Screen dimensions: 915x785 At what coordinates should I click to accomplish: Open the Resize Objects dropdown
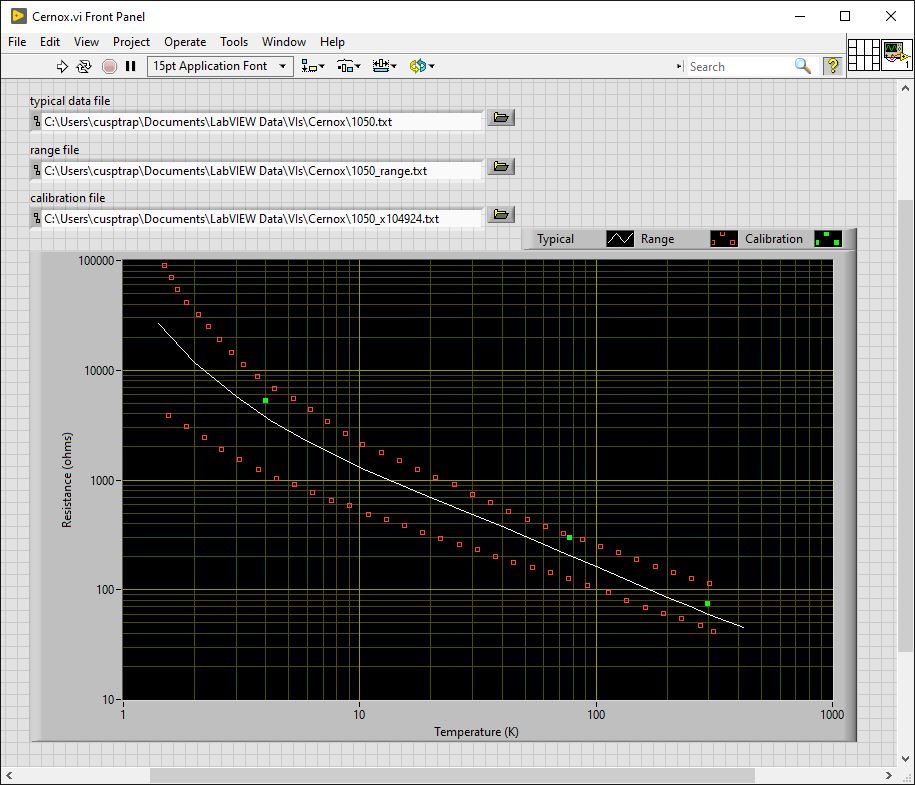(384, 66)
